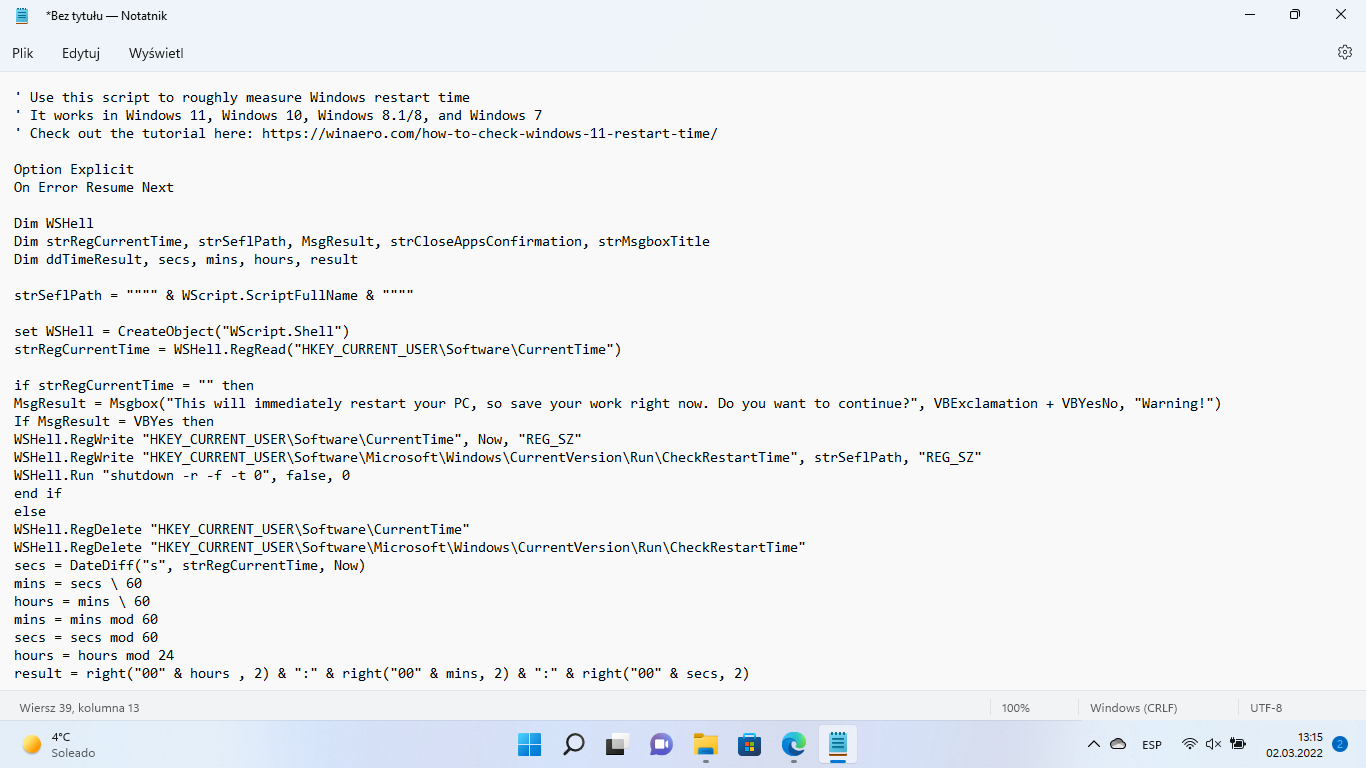
Task: Open Microsoft Edge from taskbar
Action: click(794, 745)
